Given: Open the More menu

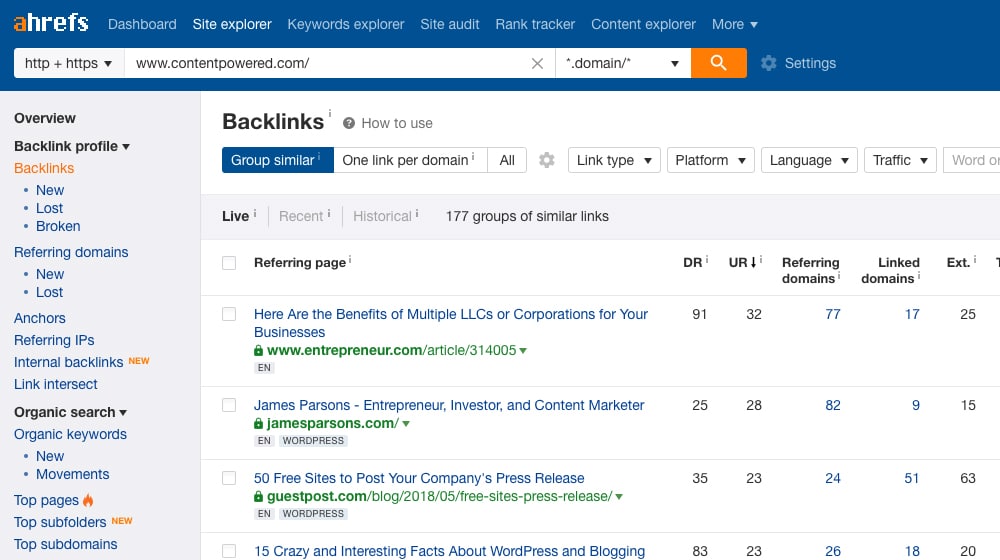Looking at the screenshot, I should (735, 24).
